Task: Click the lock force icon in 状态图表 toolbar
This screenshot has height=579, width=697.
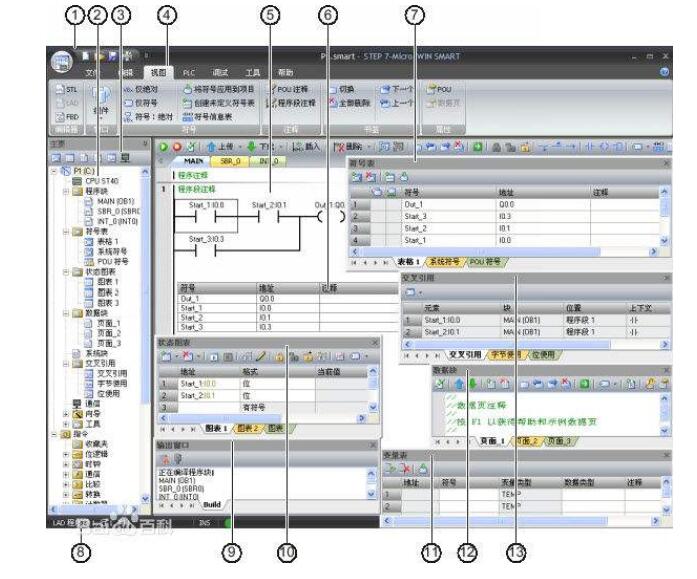Action: coord(279,356)
